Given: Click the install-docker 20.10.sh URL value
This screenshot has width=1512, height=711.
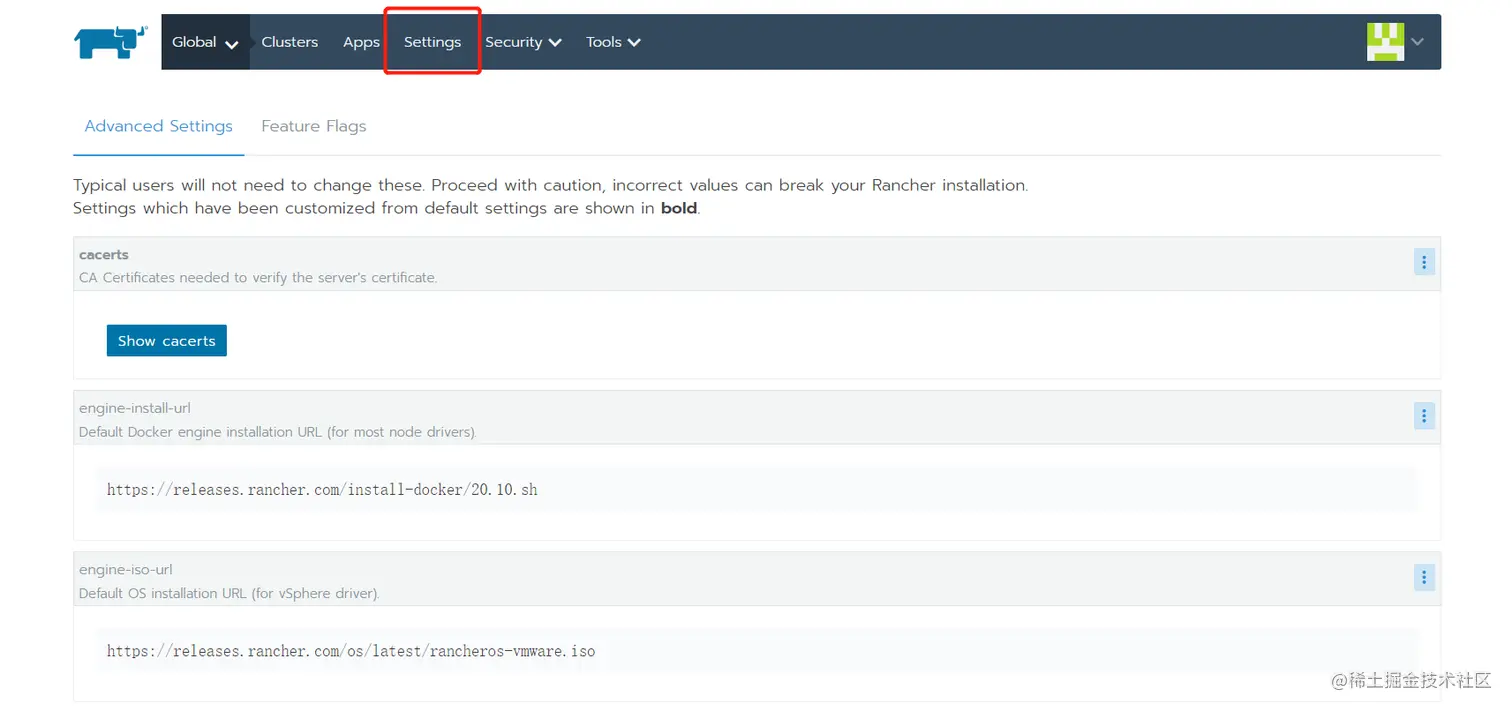Looking at the screenshot, I should tap(322, 490).
